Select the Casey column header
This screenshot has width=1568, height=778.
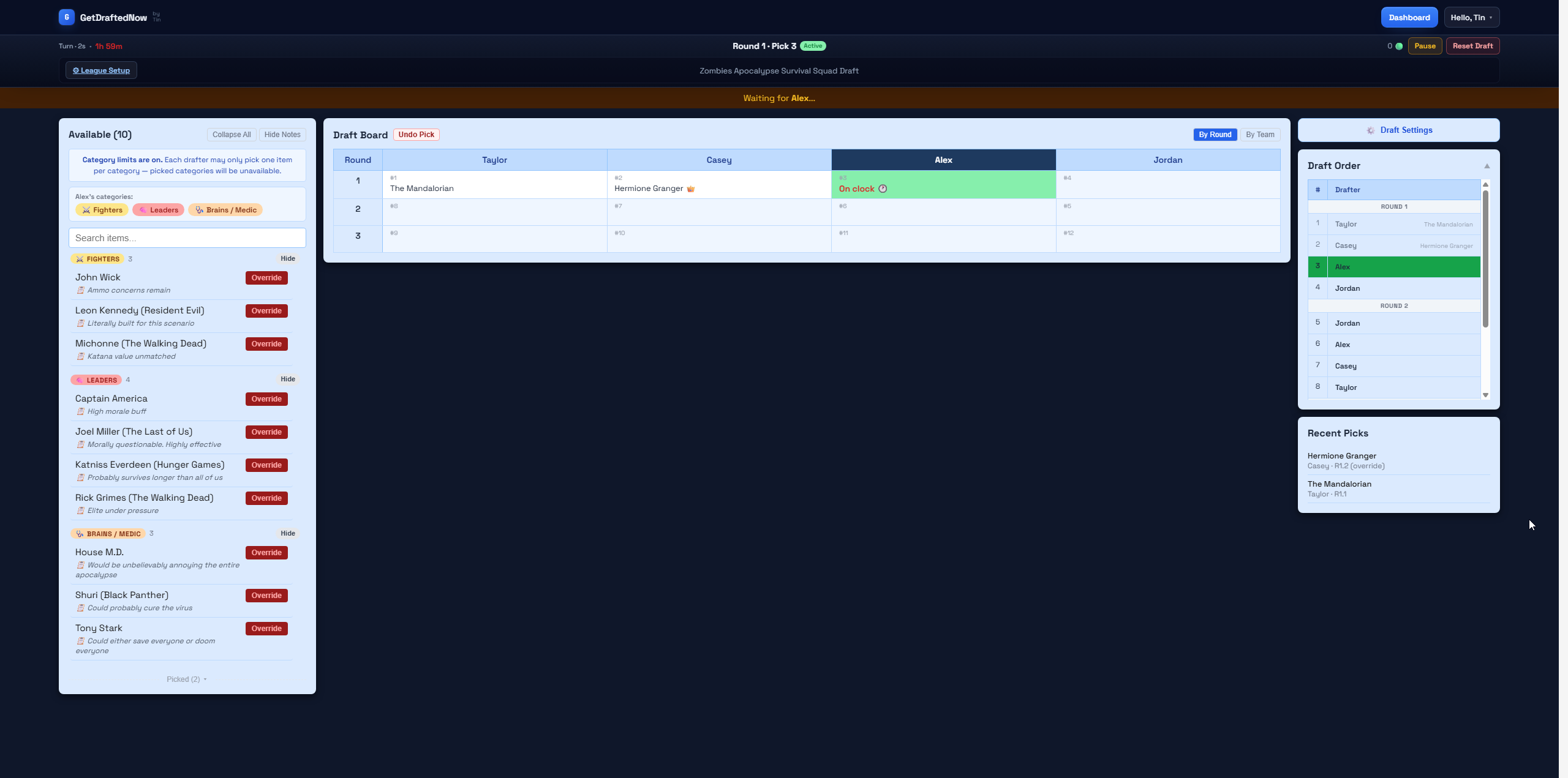[719, 160]
